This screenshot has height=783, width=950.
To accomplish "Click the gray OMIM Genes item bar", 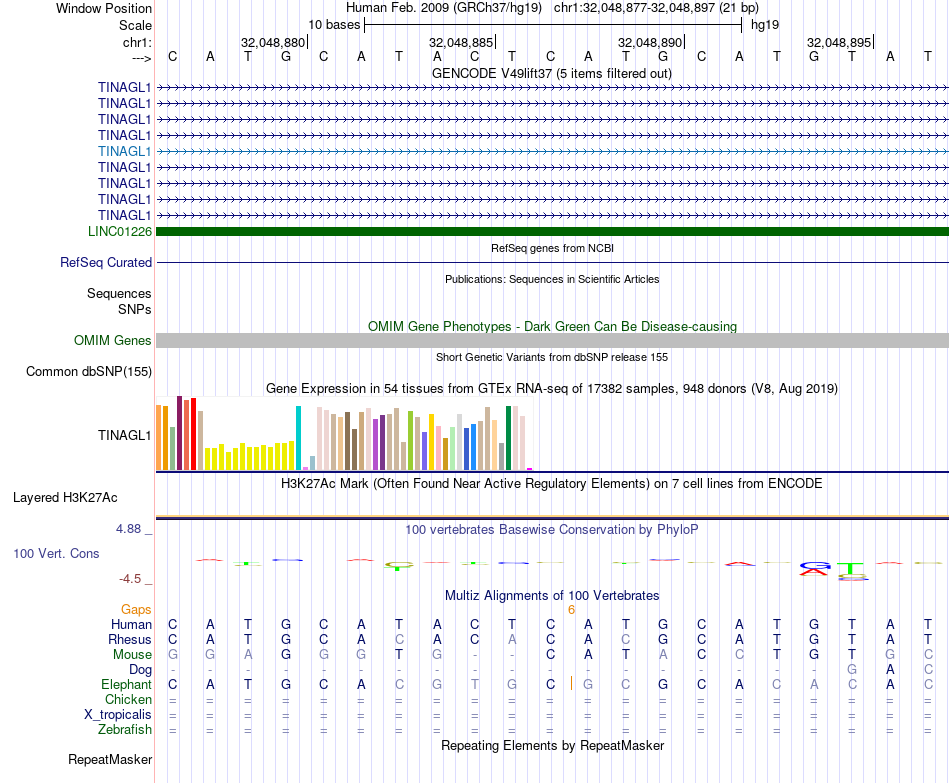I will 552,341.
